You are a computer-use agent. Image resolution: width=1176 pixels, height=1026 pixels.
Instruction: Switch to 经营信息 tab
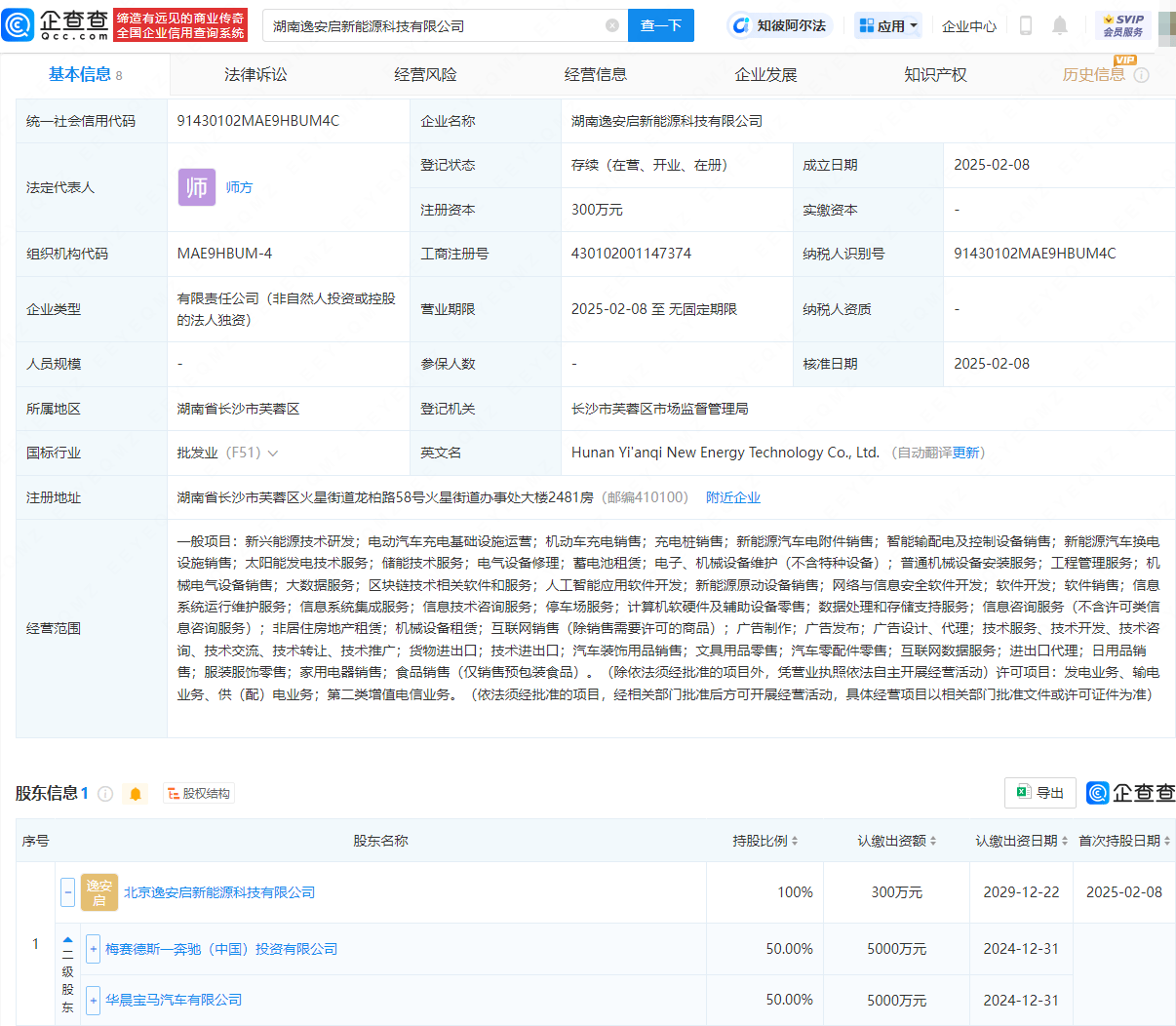596,75
